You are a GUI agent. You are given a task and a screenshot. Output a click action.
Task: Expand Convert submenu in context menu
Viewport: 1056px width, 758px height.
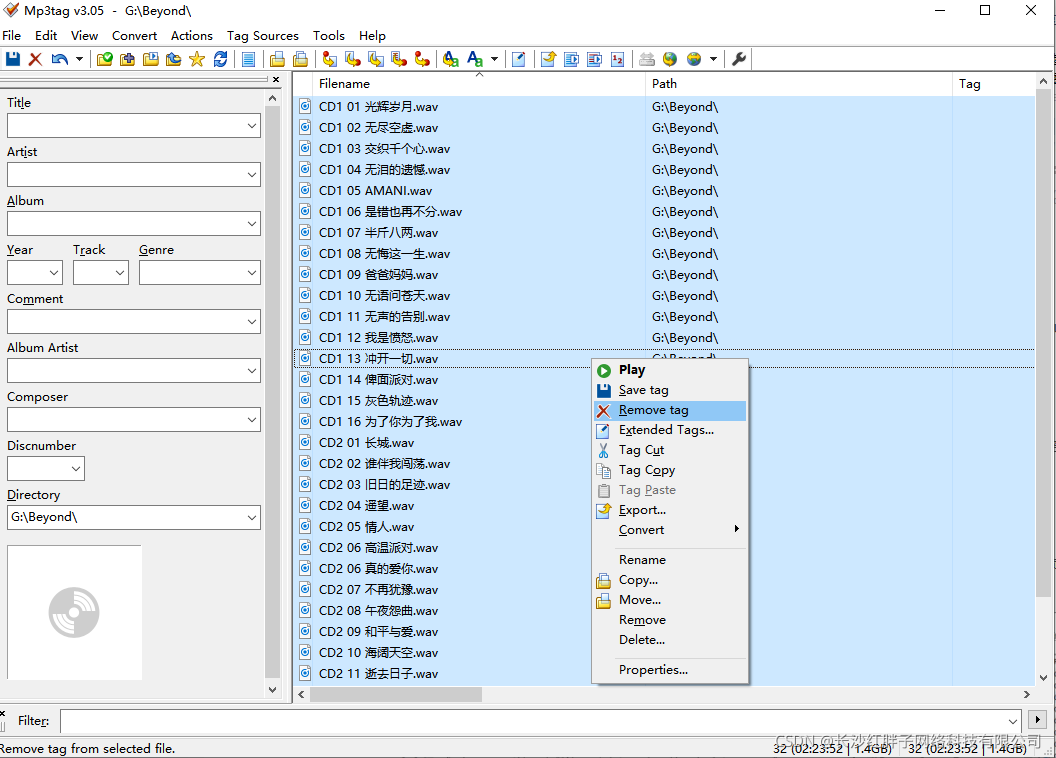coord(670,530)
